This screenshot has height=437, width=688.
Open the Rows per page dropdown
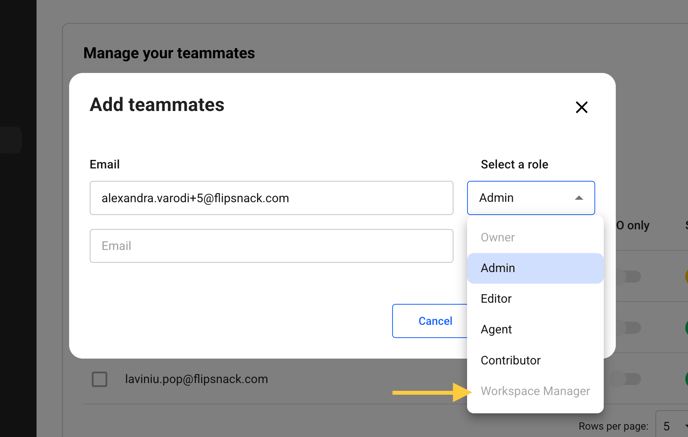click(x=671, y=426)
